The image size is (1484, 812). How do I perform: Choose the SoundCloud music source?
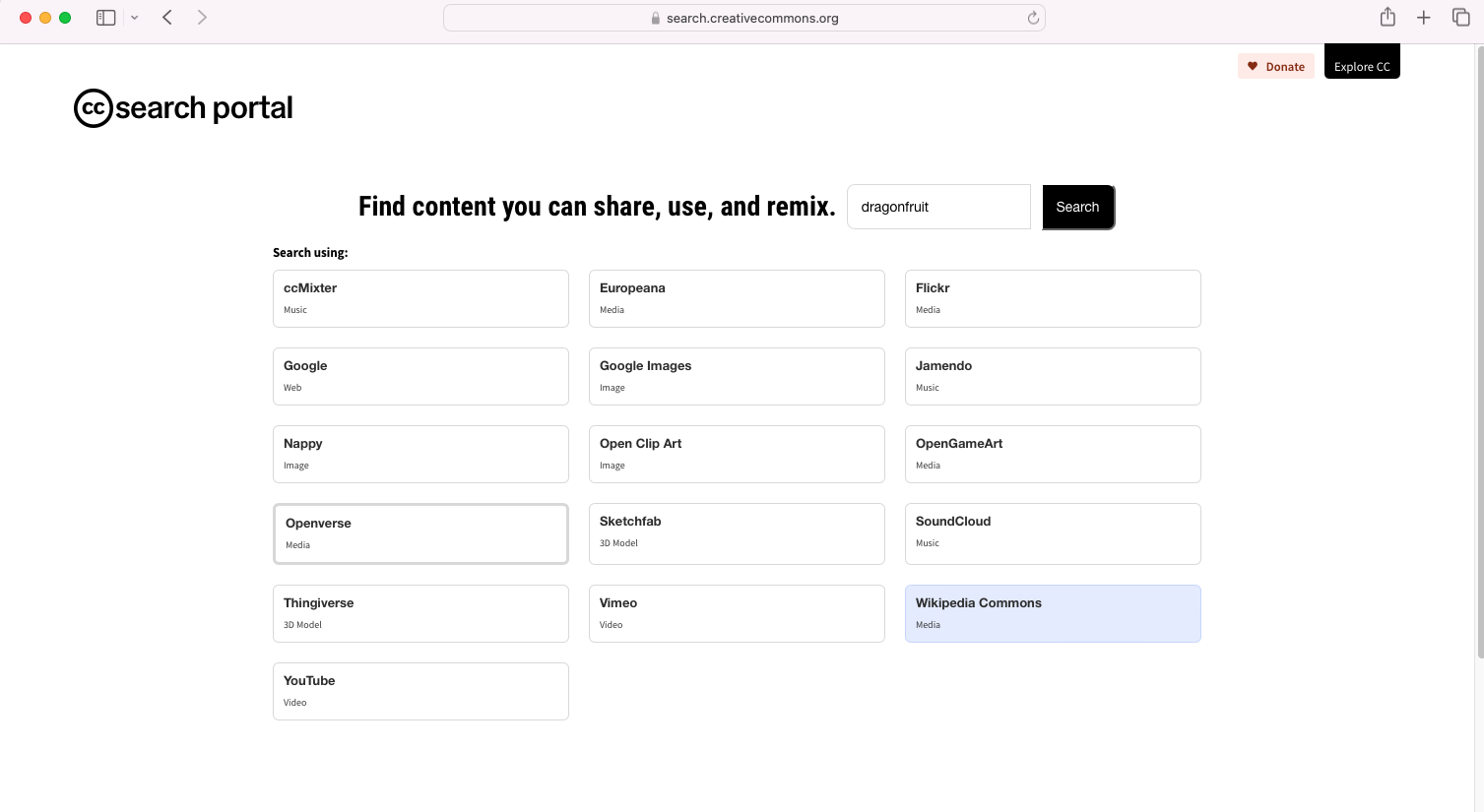point(1053,533)
